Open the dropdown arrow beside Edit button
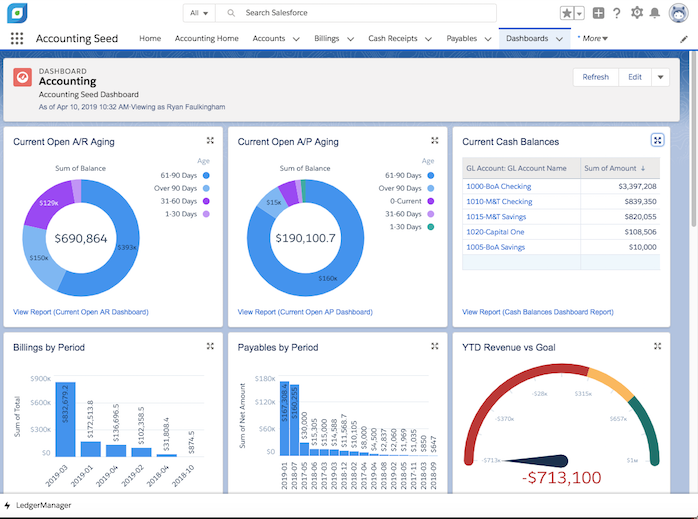698x519 pixels. [661, 77]
